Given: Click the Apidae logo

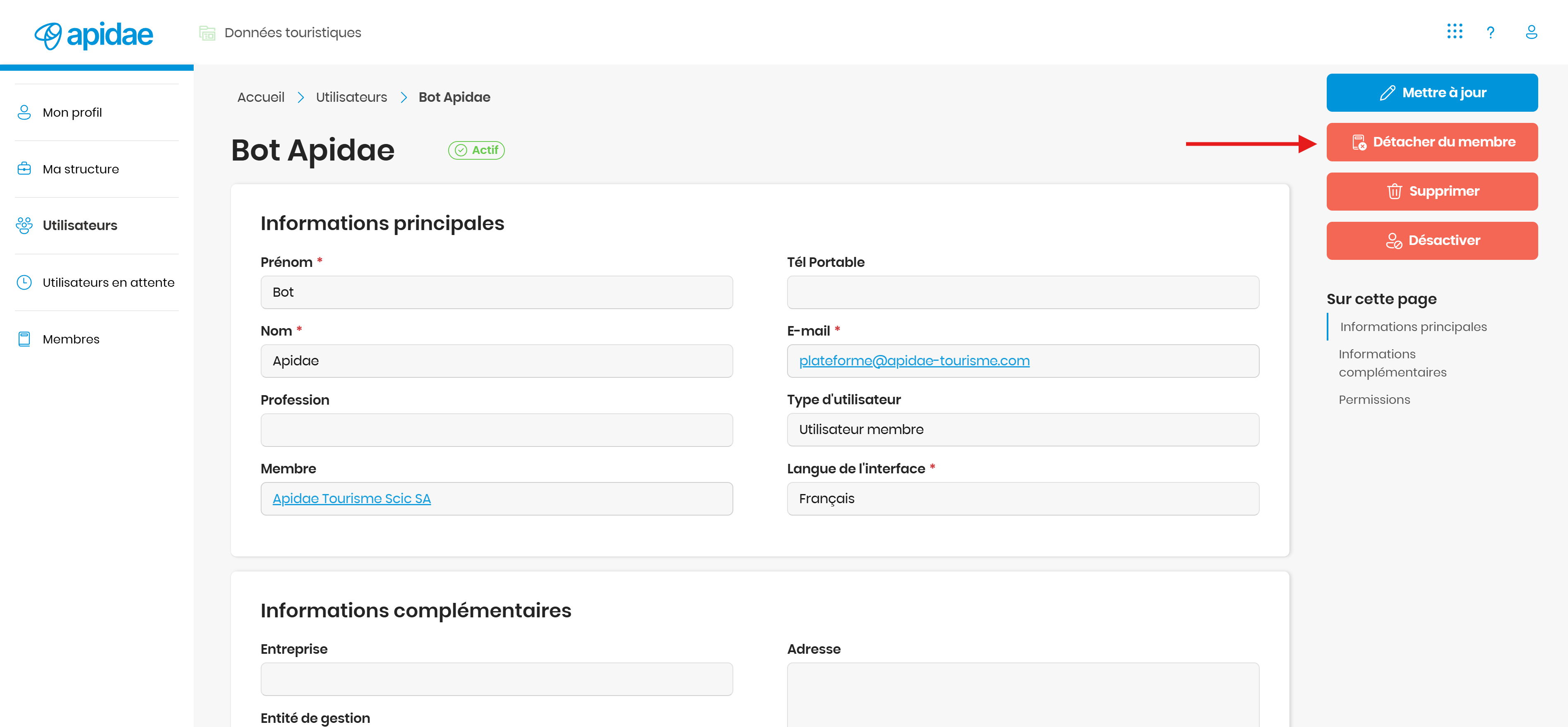Looking at the screenshot, I should click(x=94, y=35).
